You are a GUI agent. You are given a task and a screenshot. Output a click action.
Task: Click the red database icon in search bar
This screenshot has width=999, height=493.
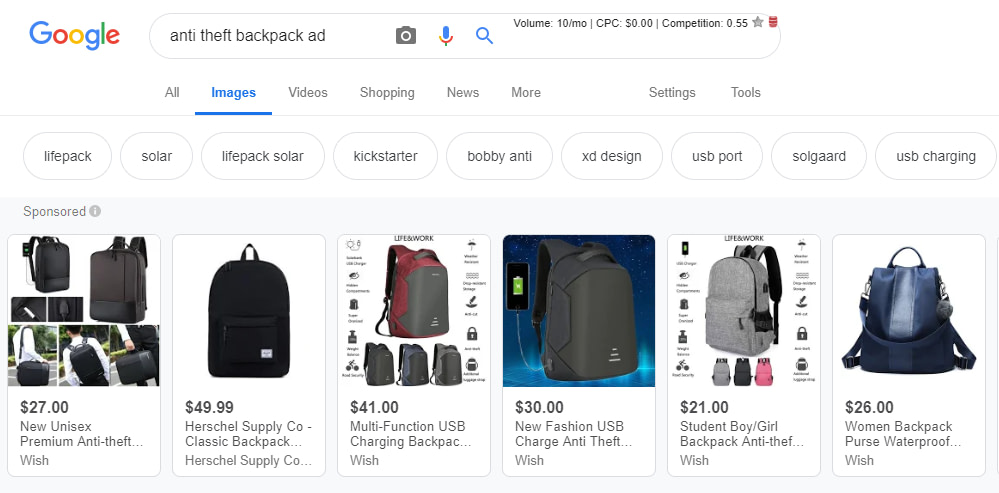coord(773,22)
